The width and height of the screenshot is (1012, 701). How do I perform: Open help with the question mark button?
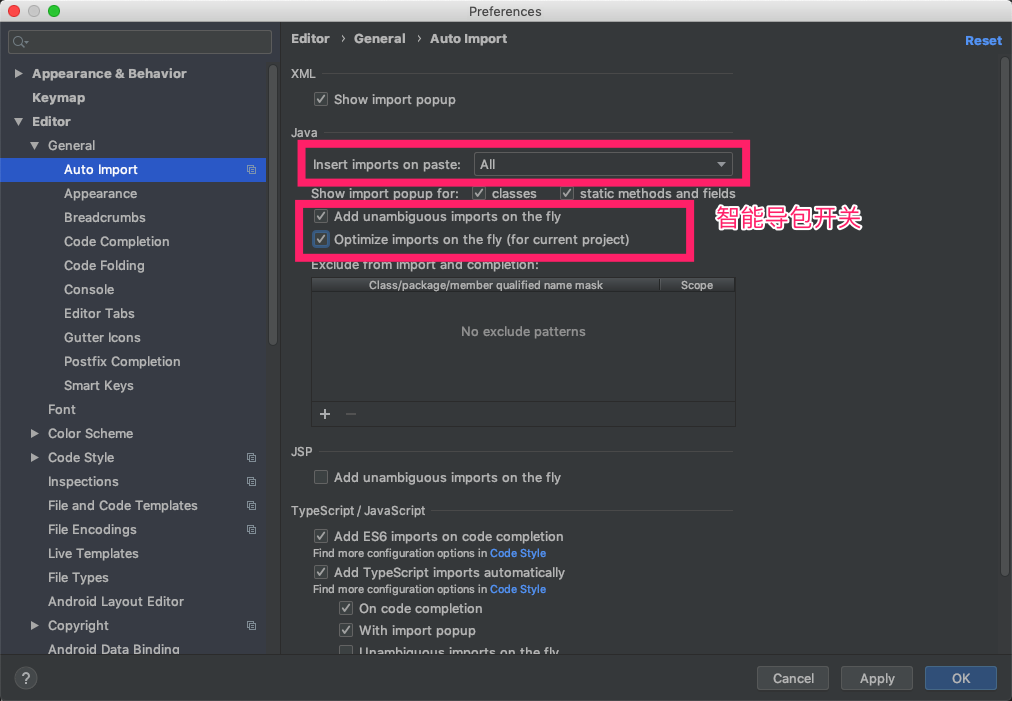click(x=26, y=678)
